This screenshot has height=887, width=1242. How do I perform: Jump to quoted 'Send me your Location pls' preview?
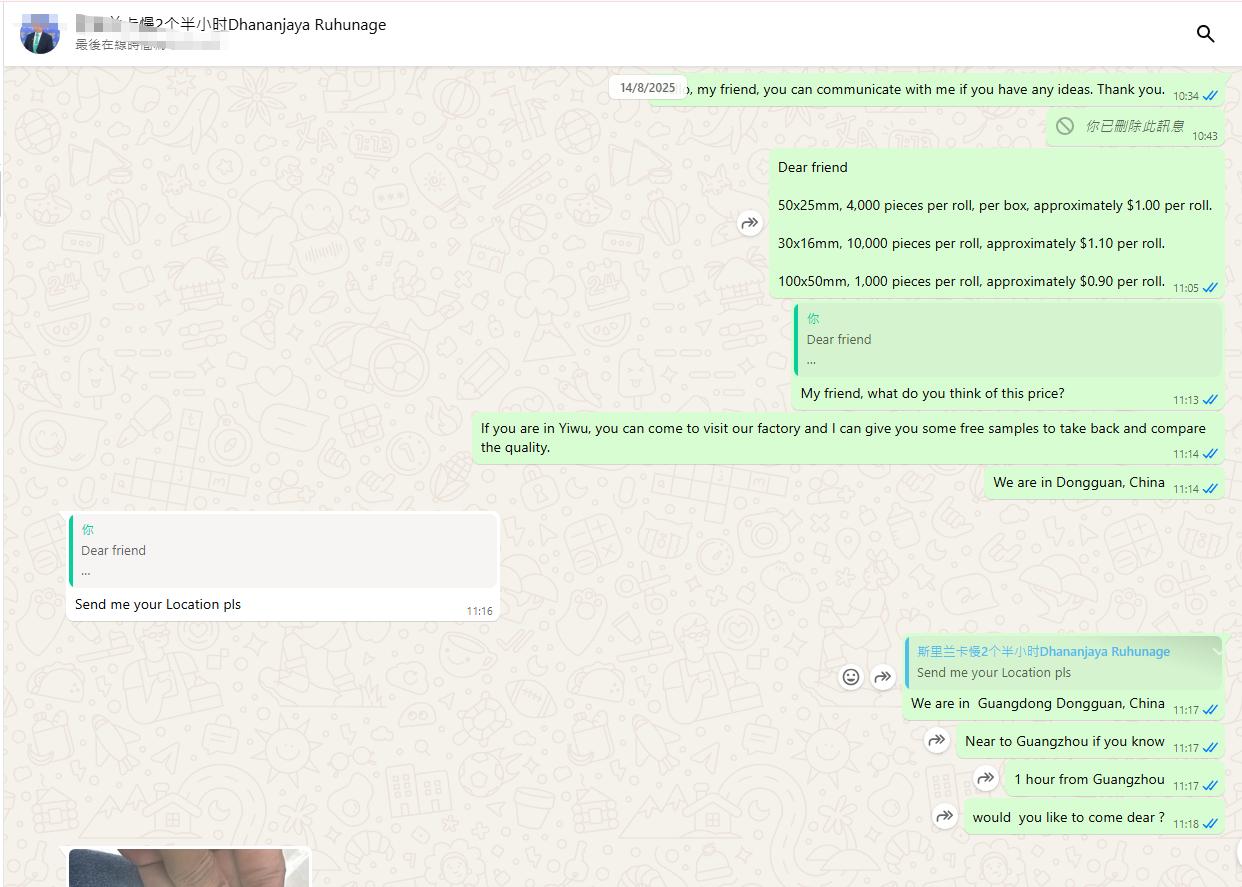(x=1062, y=662)
